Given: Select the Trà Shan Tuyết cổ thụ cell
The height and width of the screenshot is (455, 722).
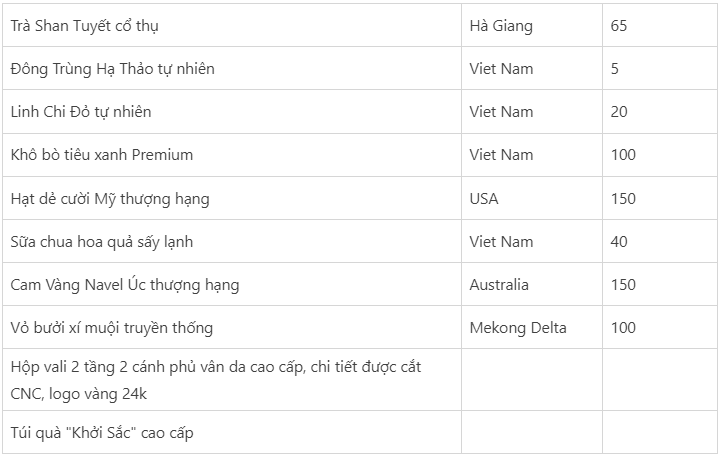Looking at the screenshot, I should tap(232, 25).
